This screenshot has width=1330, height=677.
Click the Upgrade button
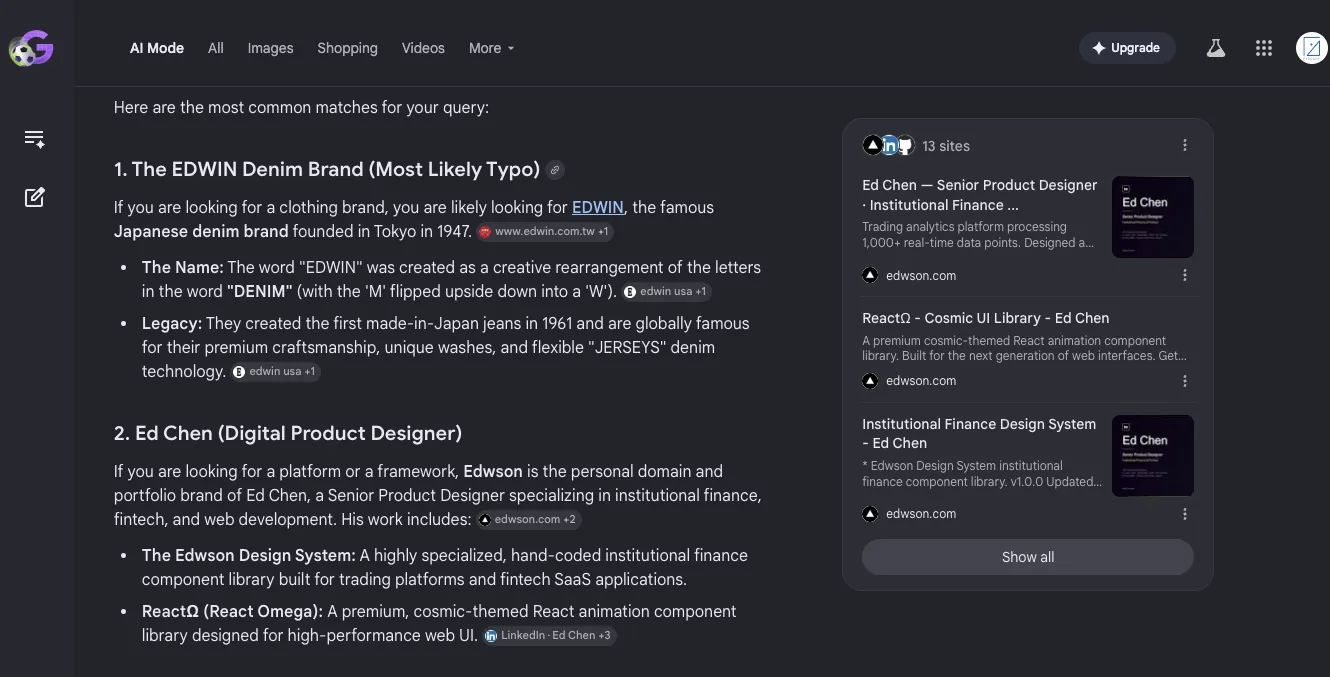[x=1127, y=48]
